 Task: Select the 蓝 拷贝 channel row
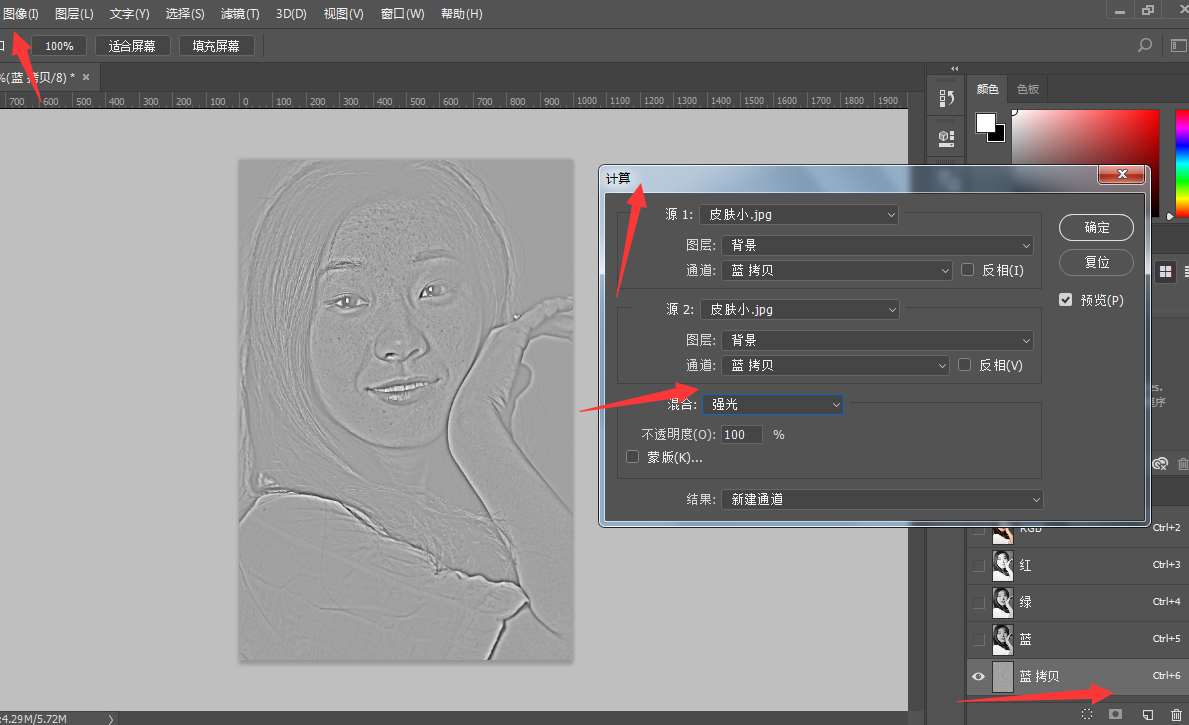click(x=1078, y=676)
